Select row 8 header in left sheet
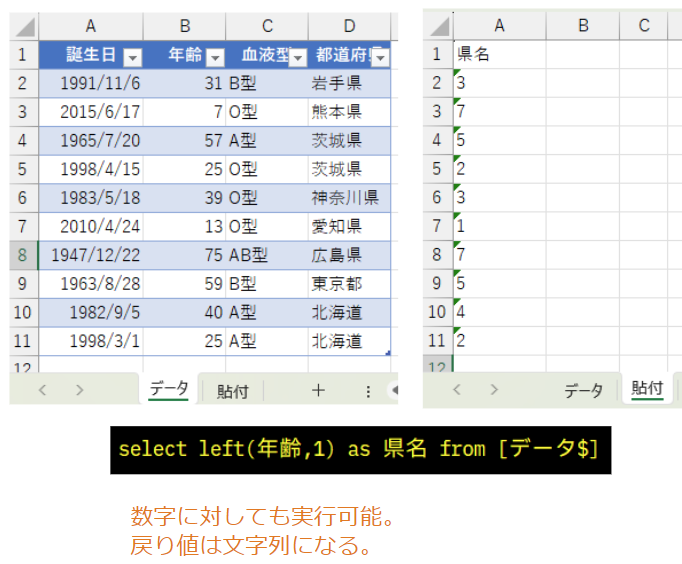Image resolution: width=682 pixels, height=564 pixels. pyautogui.click(x=23, y=255)
